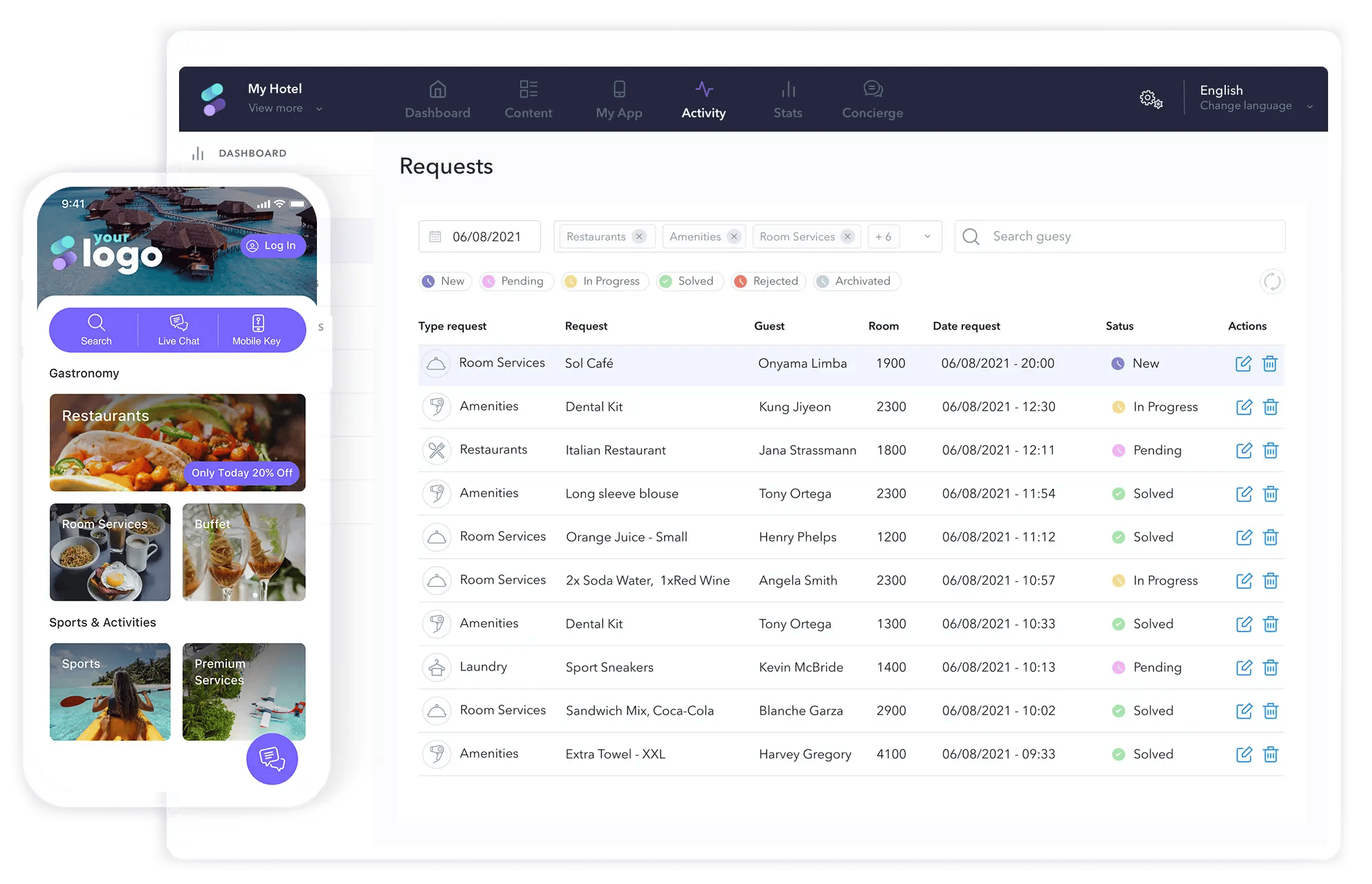Edit the Sol Café request
1372x884 pixels.
[x=1243, y=364]
